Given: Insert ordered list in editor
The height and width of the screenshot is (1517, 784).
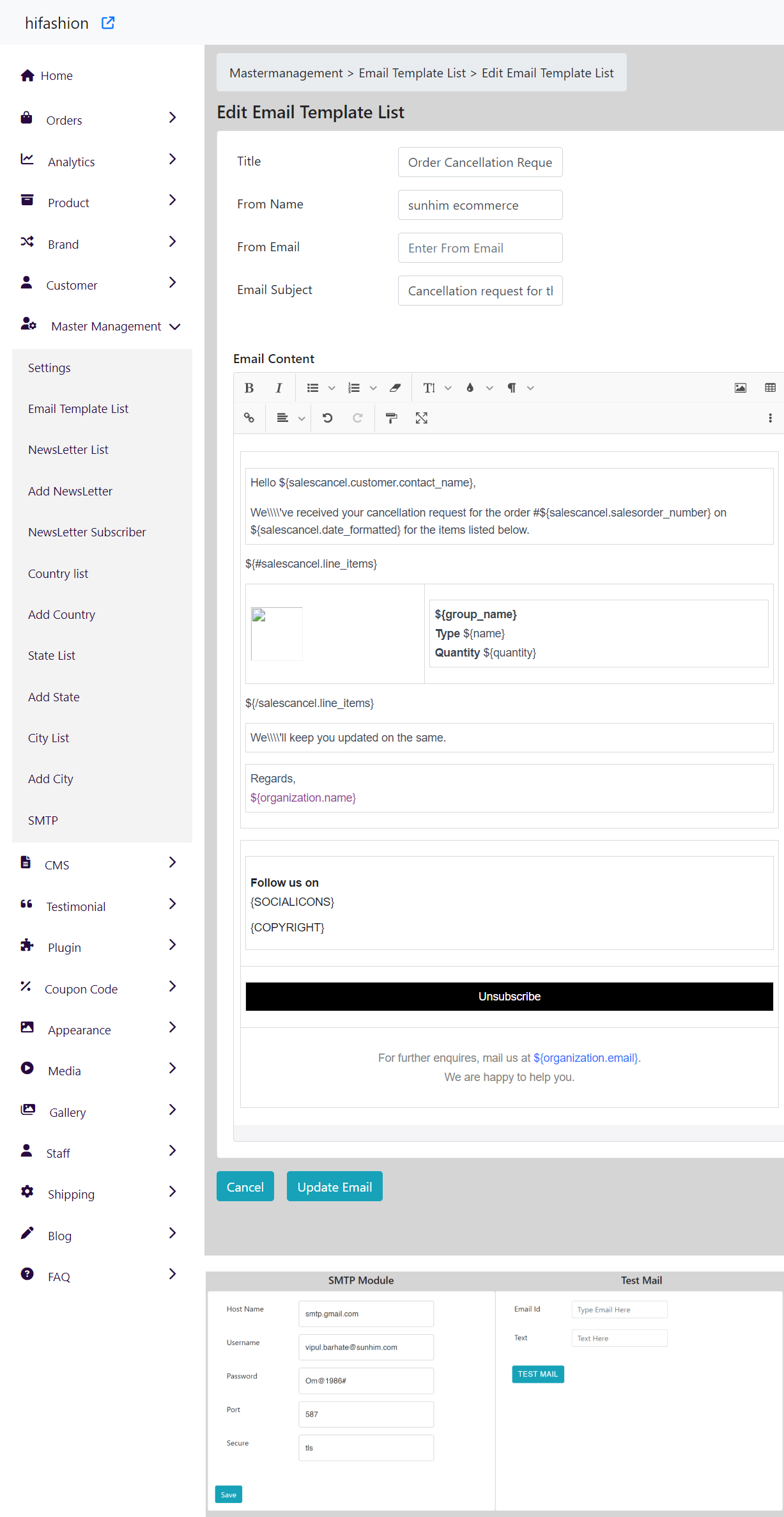Looking at the screenshot, I should pyautogui.click(x=354, y=388).
